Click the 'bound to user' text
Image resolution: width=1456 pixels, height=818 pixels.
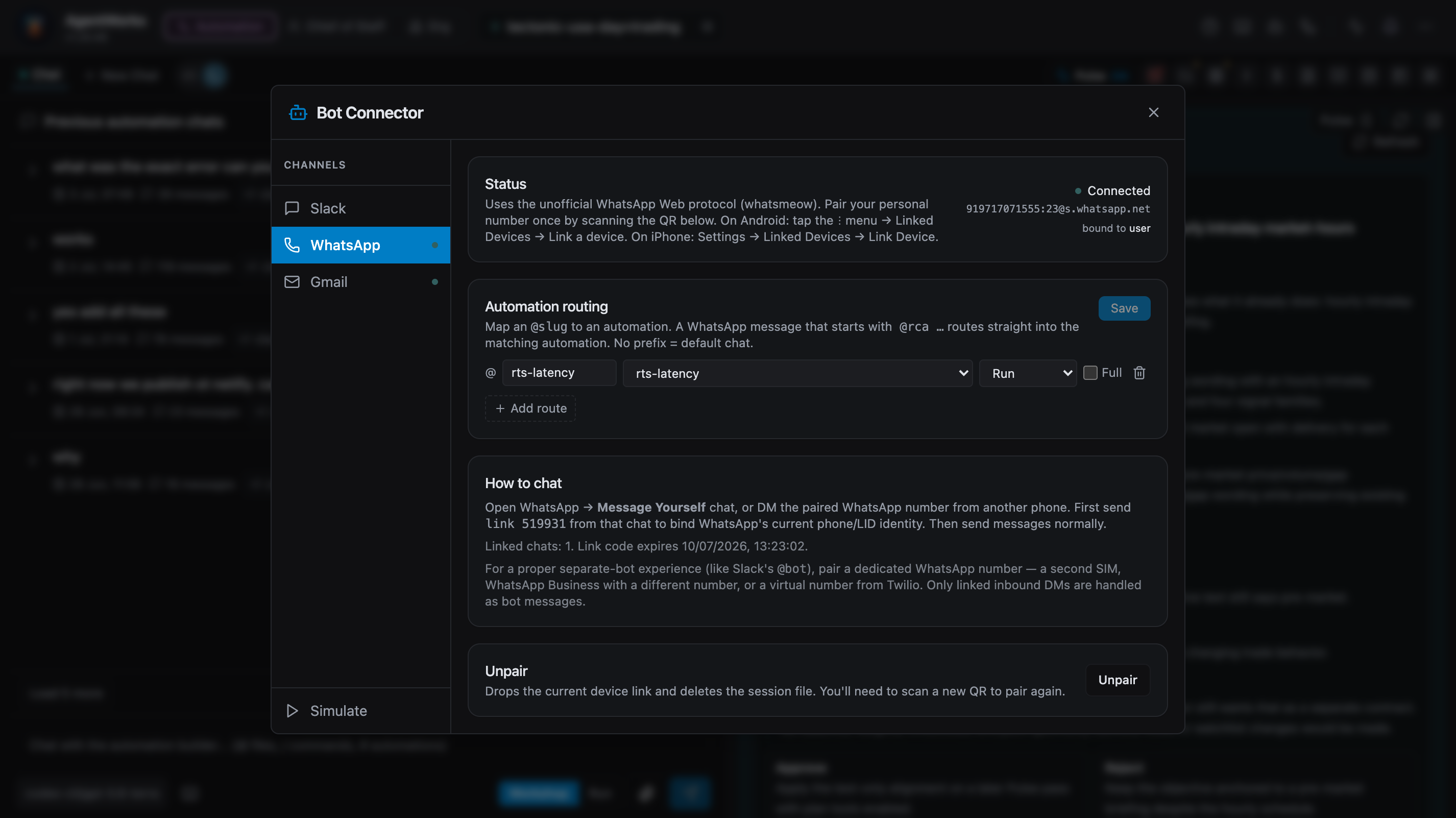pos(1116,228)
